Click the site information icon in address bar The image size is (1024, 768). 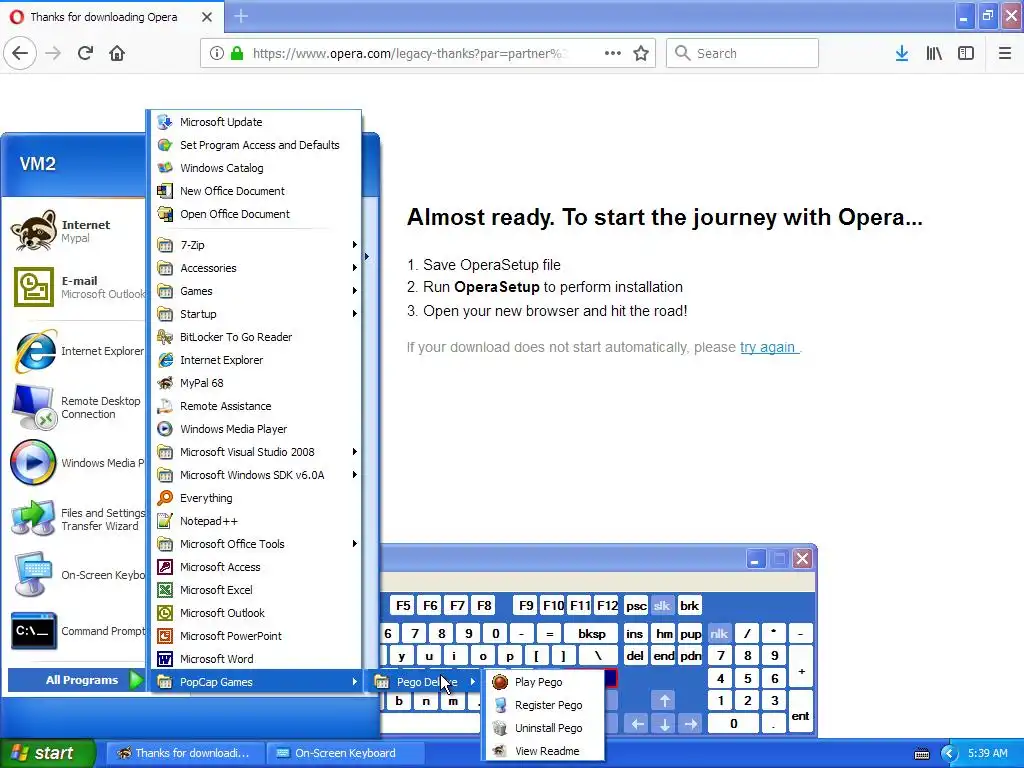[x=217, y=53]
